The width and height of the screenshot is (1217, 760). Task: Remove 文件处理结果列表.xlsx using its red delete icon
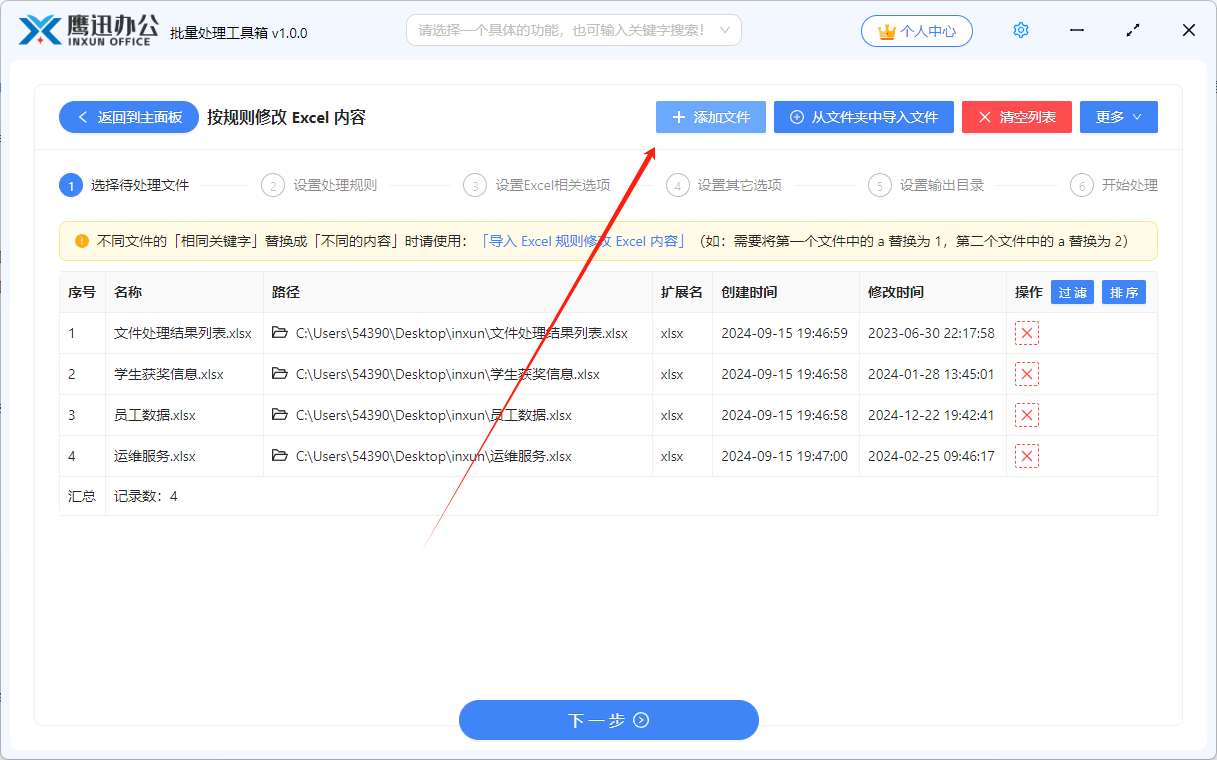pyautogui.click(x=1026, y=332)
